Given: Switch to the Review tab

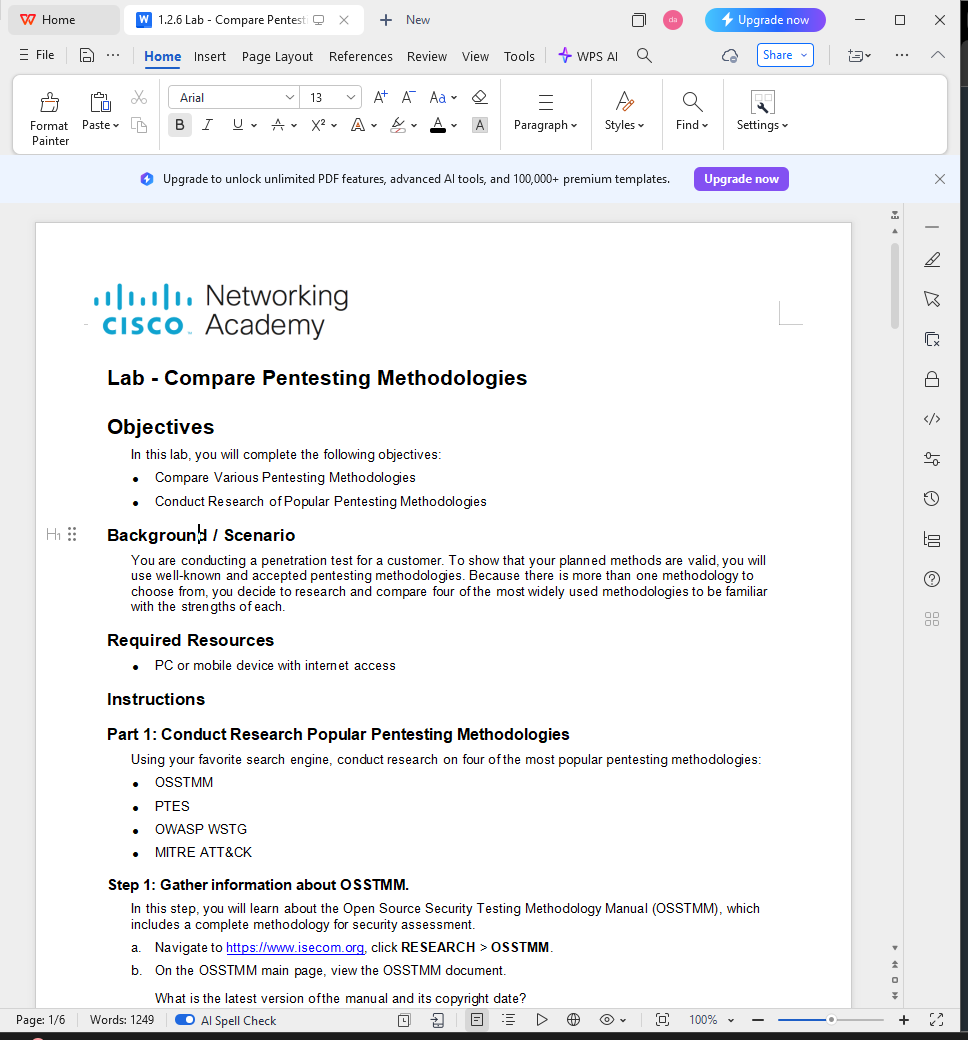Looking at the screenshot, I should [427, 56].
